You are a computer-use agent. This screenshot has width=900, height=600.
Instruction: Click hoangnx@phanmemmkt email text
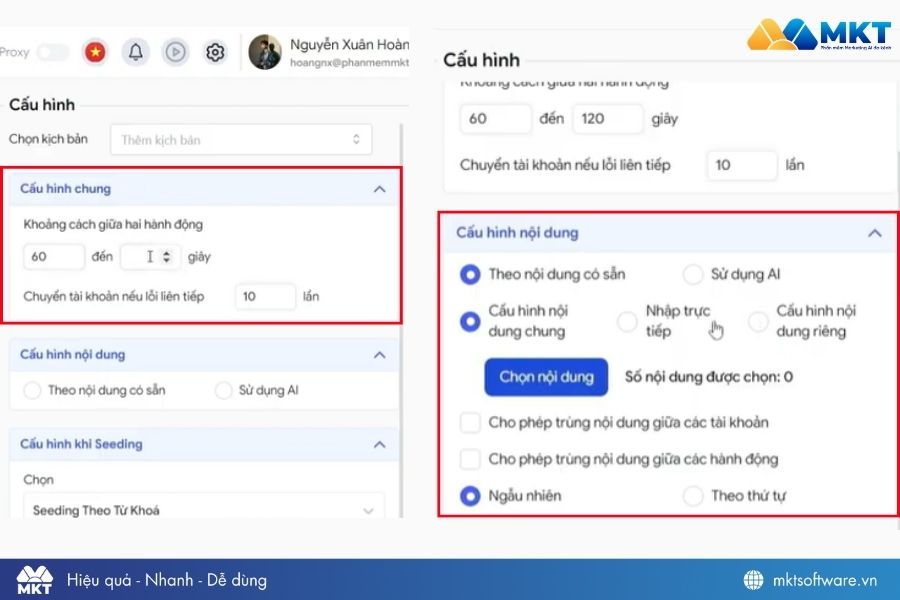click(349, 63)
